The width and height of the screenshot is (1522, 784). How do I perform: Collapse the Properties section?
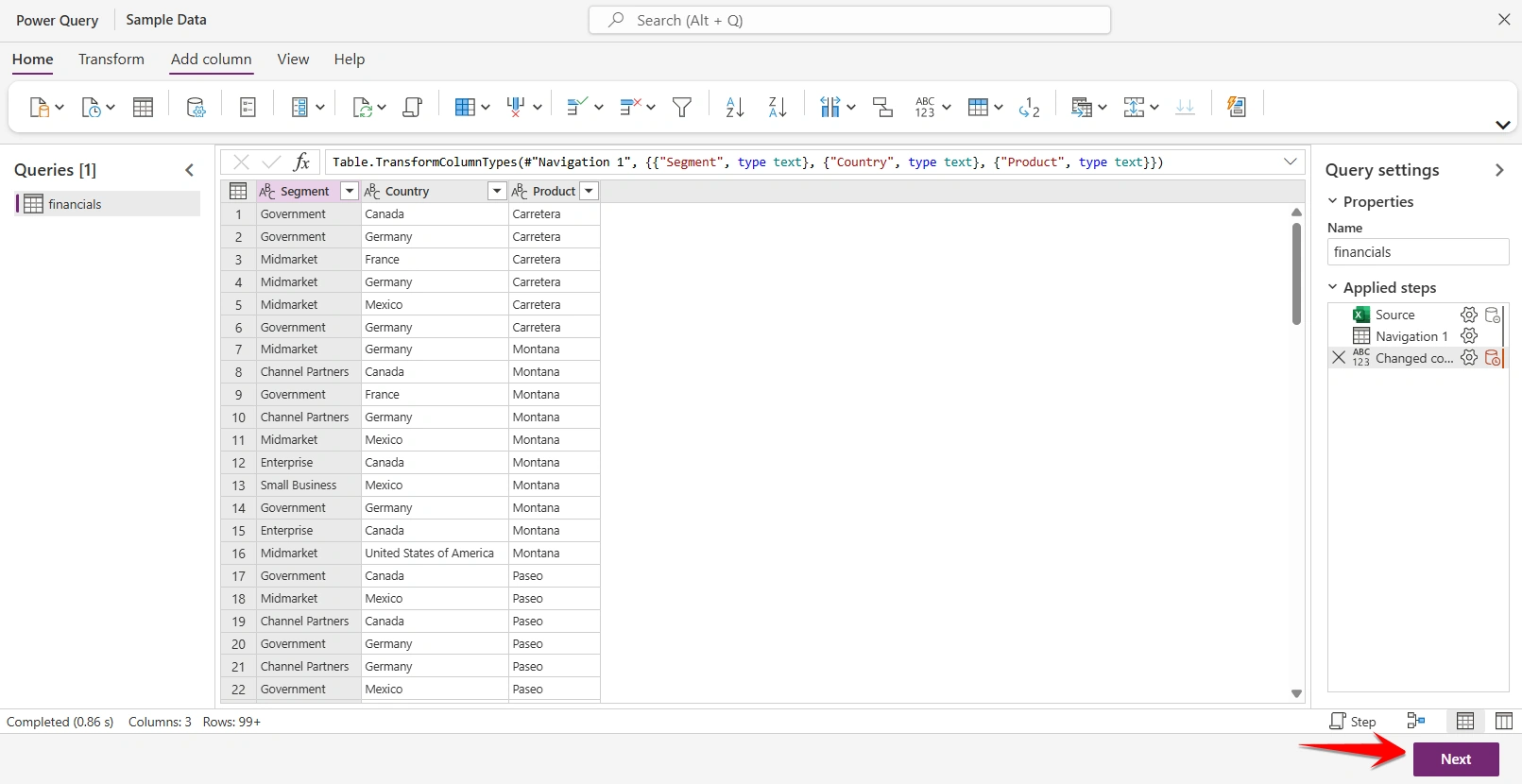coord(1333,201)
